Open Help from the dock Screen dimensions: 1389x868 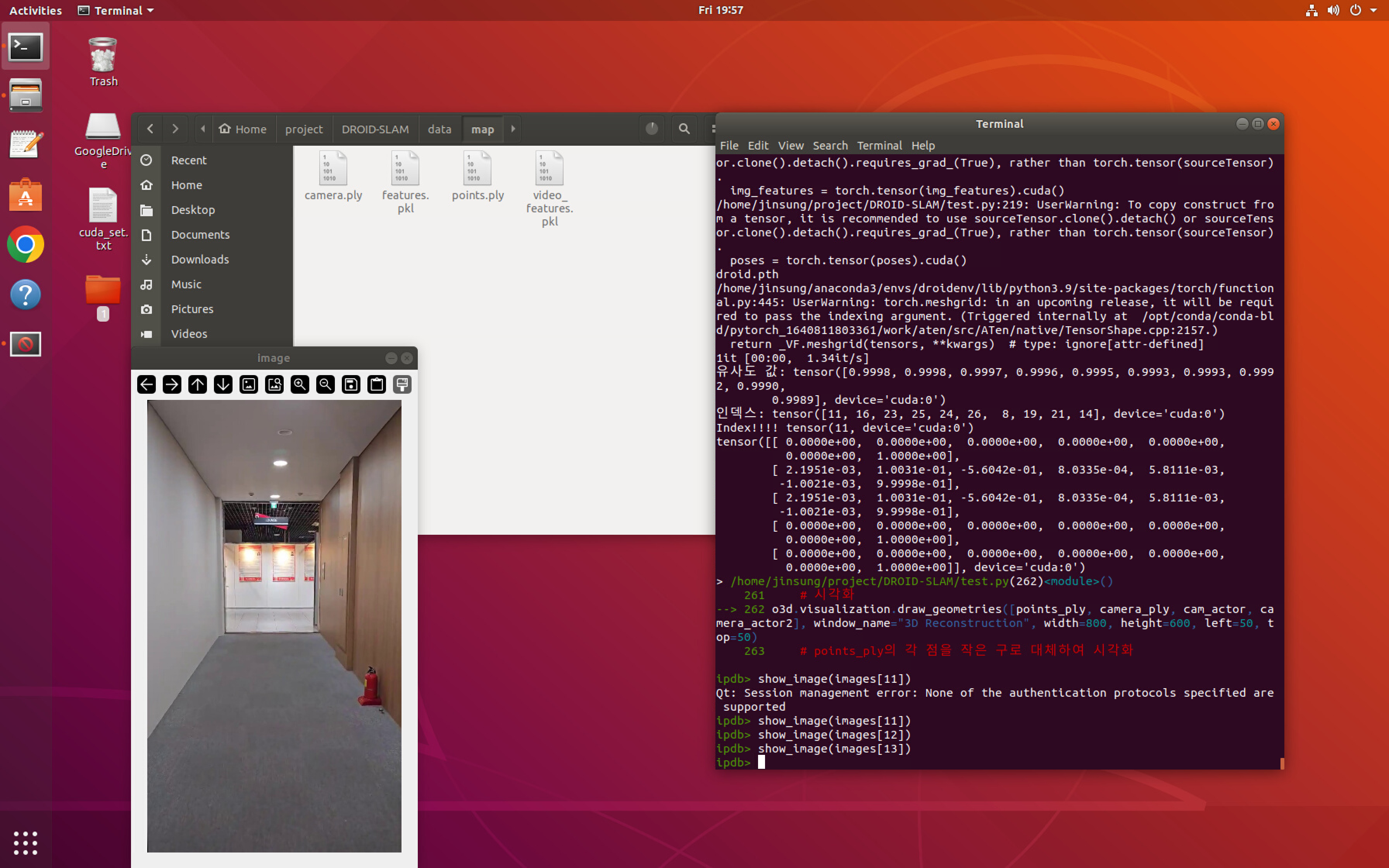point(25,294)
